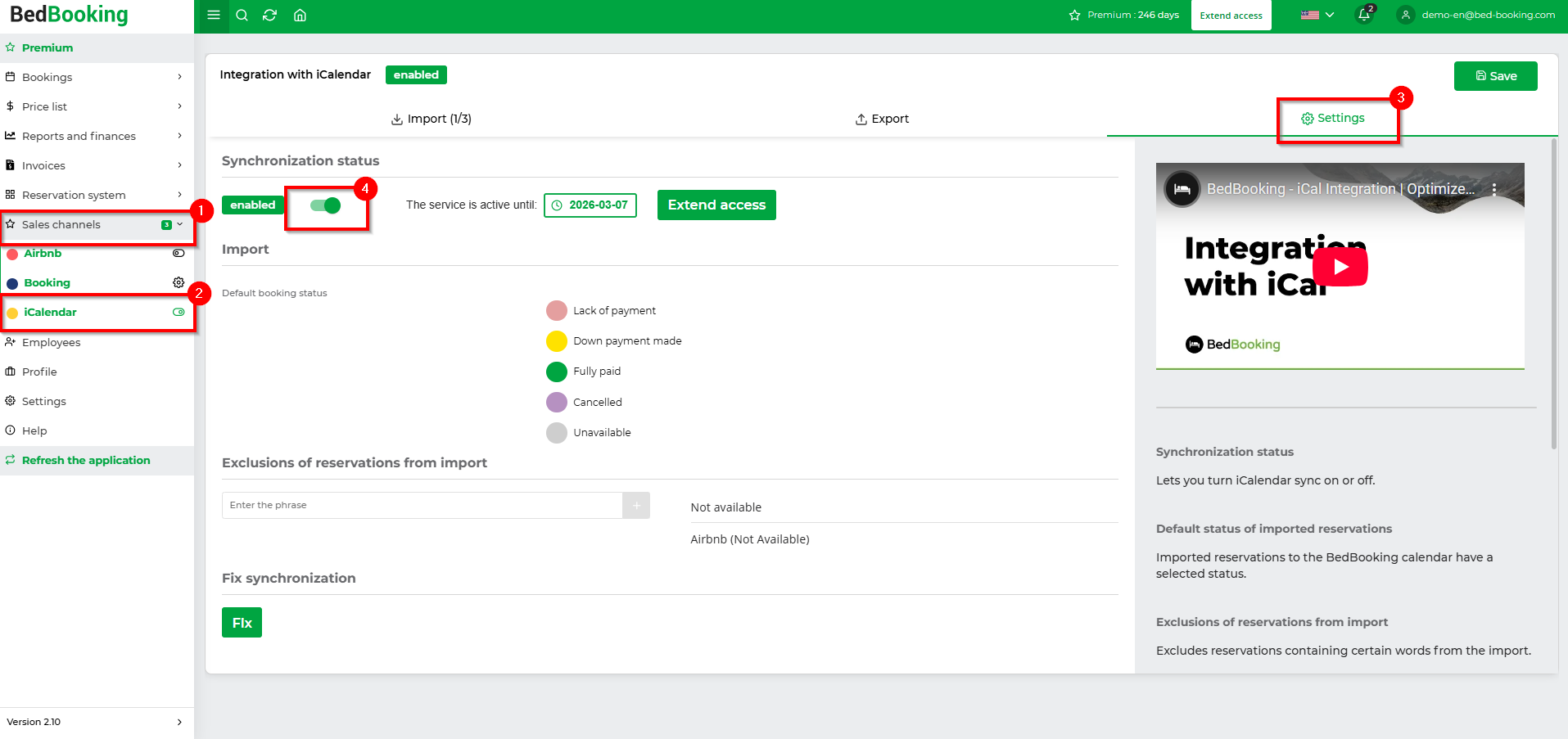Expand the Bookings menu chevron
This screenshot has width=1568, height=739.
[x=180, y=77]
